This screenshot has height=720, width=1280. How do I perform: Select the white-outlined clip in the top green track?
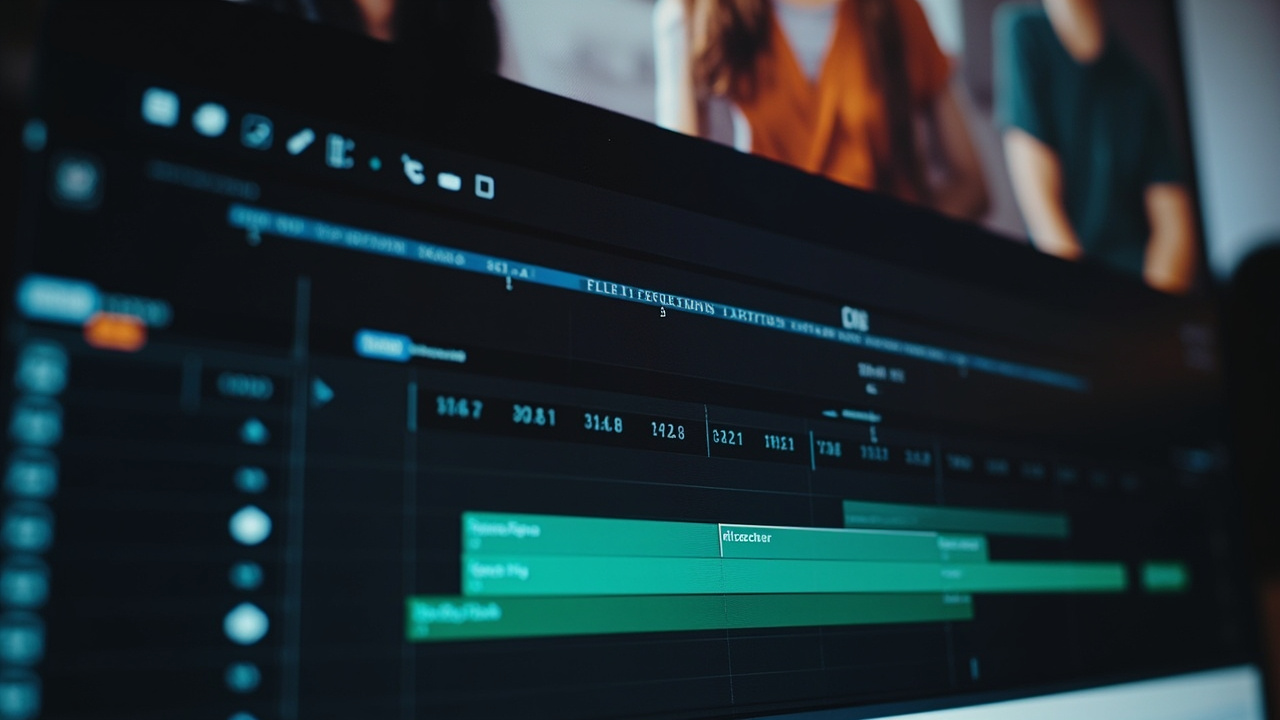pyautogui.click(x=829, y=543)
